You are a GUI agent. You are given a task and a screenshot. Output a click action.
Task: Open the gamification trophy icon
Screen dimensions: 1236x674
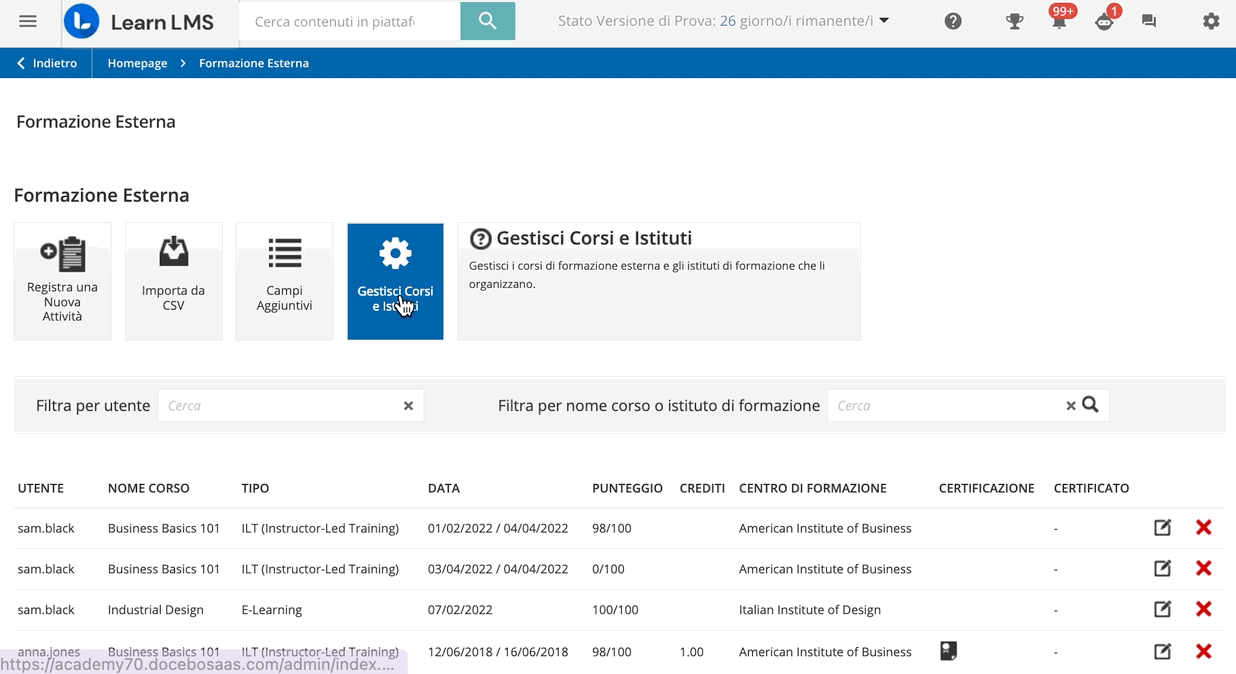tap(1014, 21)
